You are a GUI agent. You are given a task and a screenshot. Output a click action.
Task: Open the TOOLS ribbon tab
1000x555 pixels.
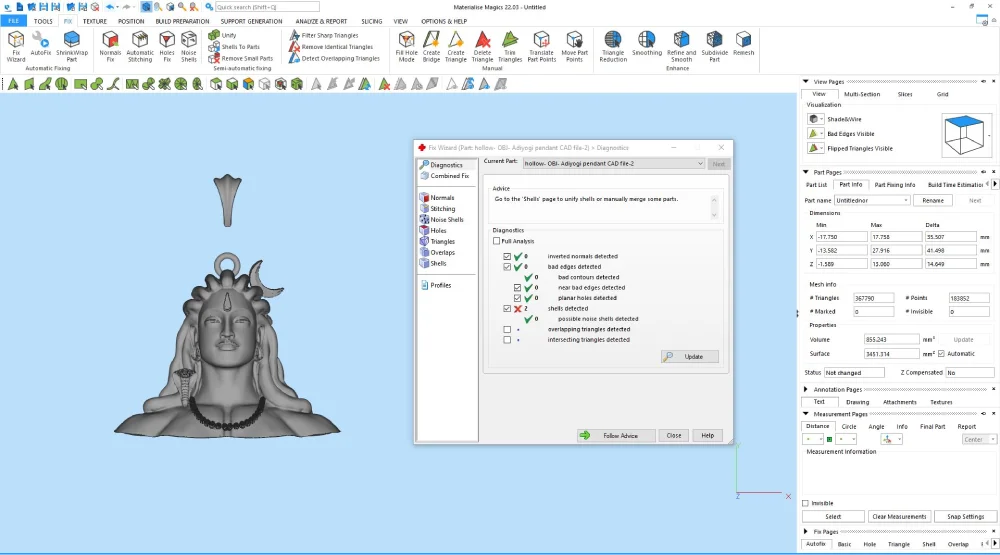[x=43, y=21]
